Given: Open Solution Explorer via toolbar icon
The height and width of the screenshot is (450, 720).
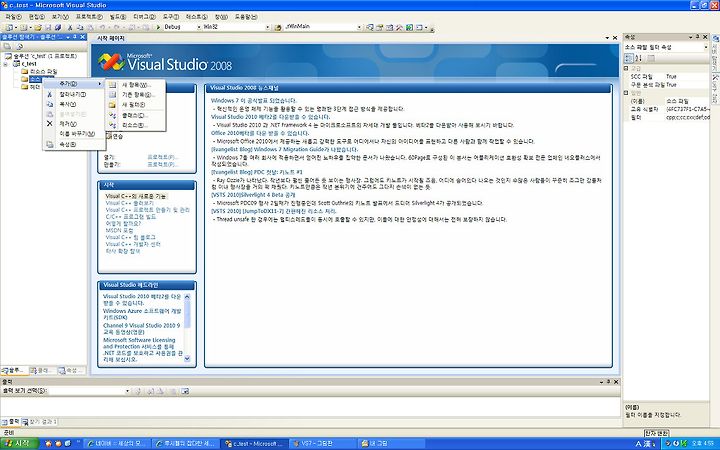Looking at the screenshot, I should coord(370,28).
